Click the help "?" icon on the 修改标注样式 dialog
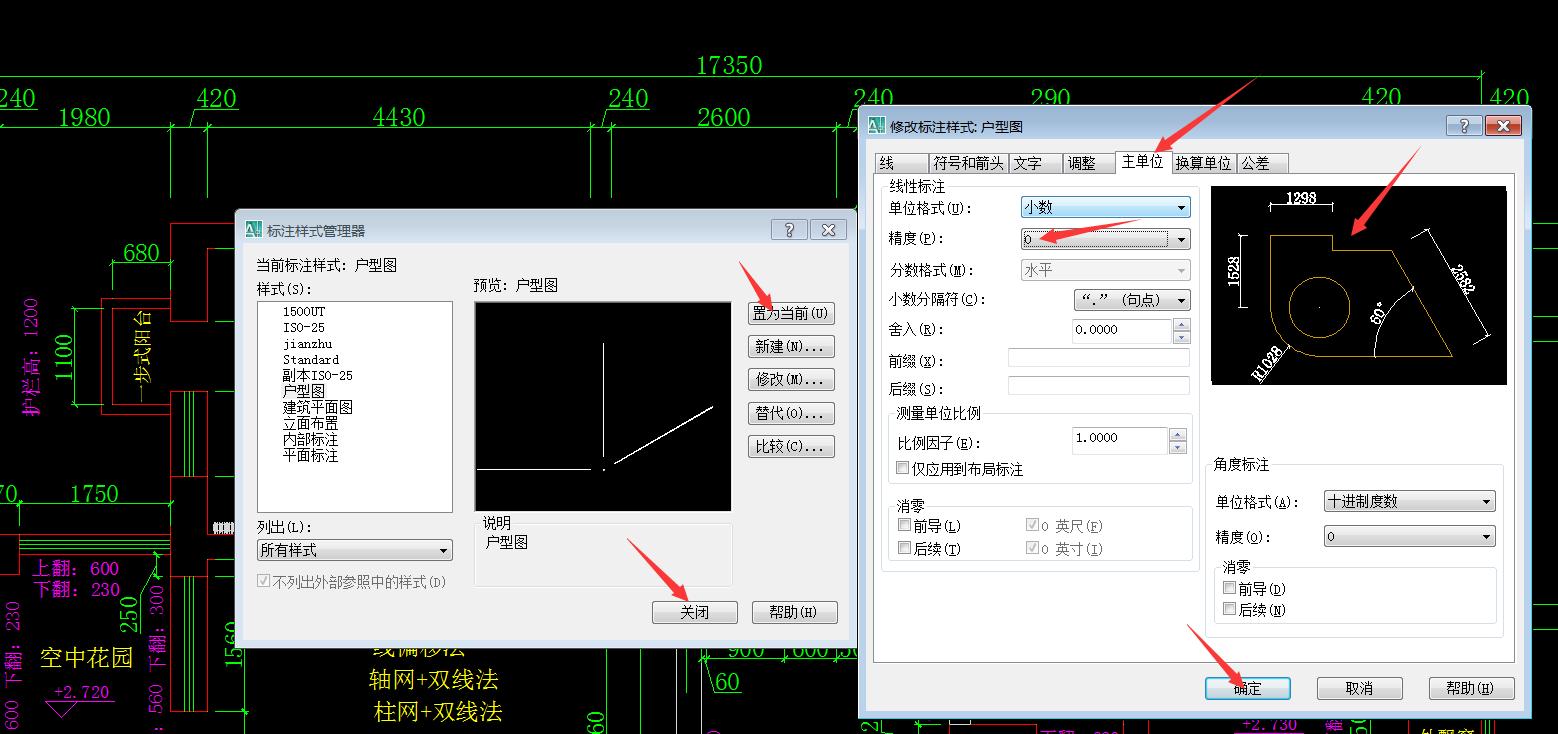This screenshot has width=1558, height=734. pyautogui.click(x=1463, y=125)
